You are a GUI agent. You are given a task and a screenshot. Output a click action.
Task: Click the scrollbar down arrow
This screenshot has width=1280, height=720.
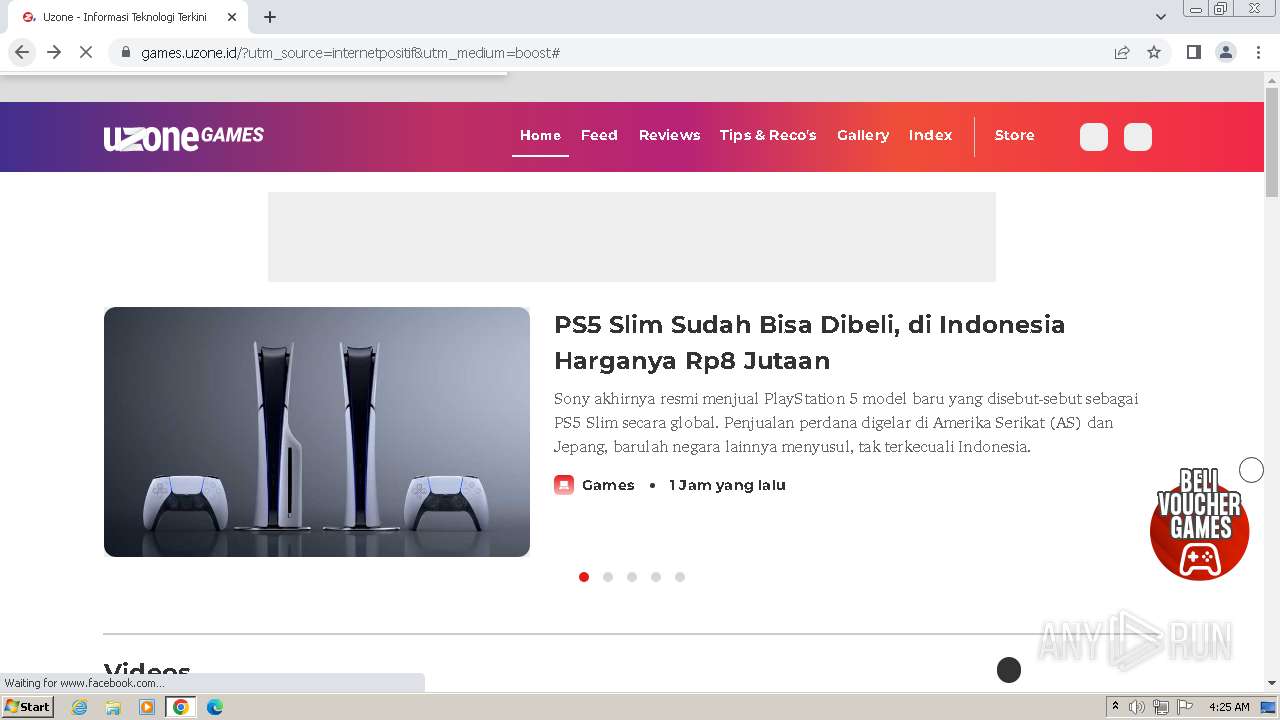[x=1272, y=684]
